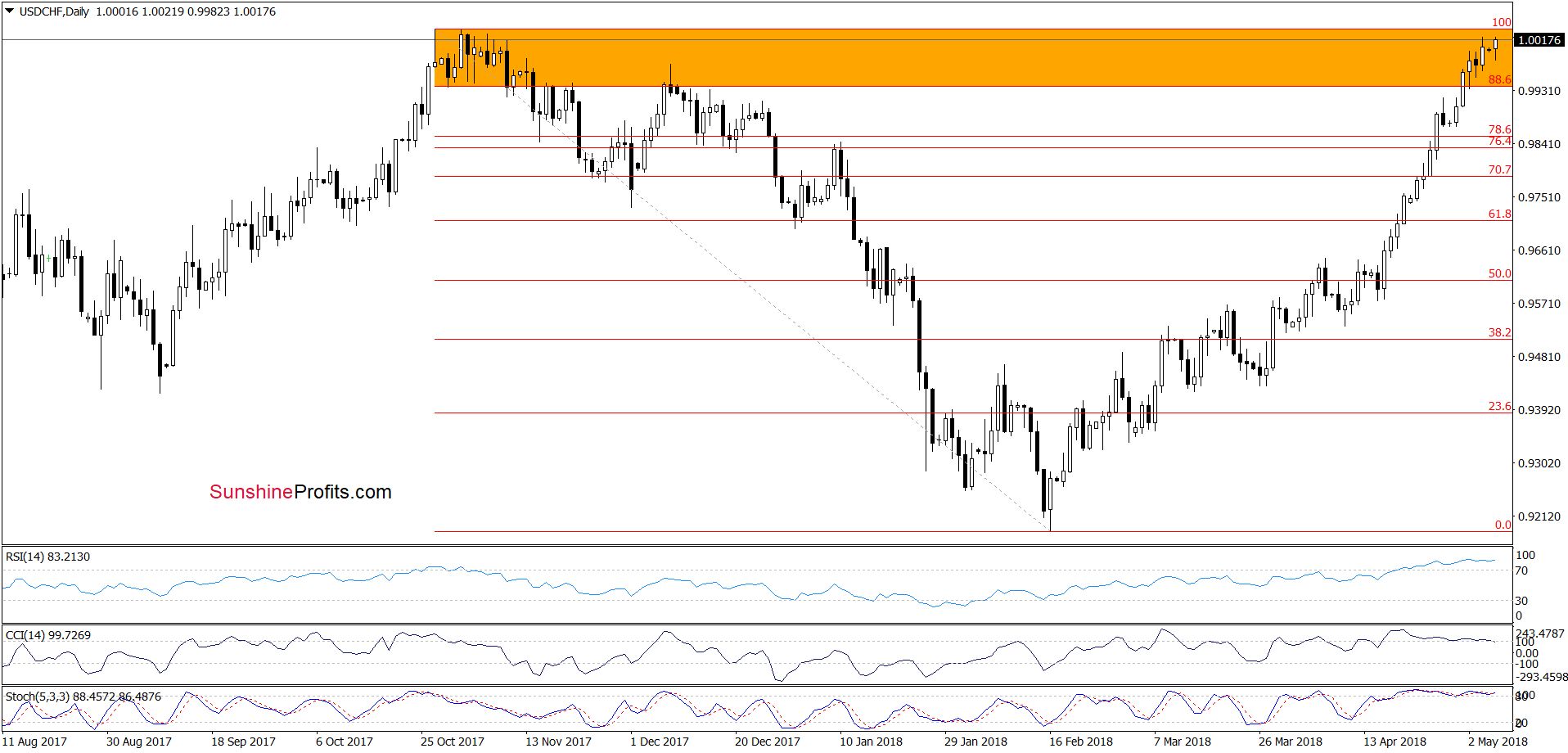Click the 0.92120 price axis value
Image resolution: width=1568 pixels, height=753 pixels.
point(1539,516)
